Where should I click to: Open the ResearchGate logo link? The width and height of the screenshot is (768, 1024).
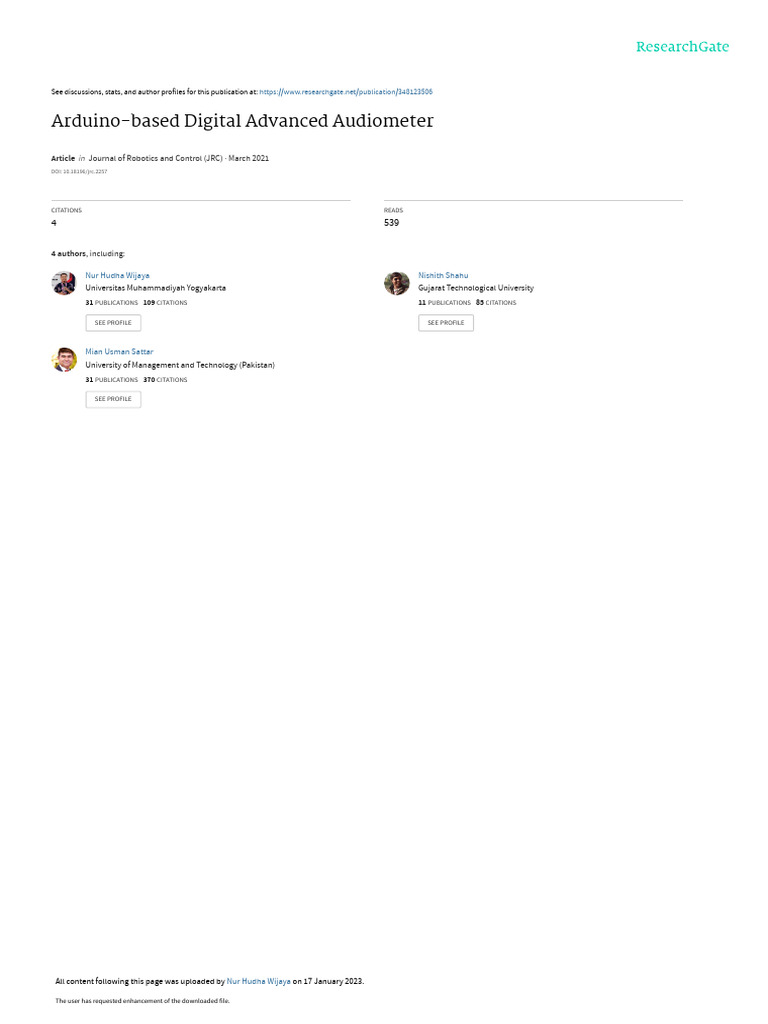coord(682,47)
